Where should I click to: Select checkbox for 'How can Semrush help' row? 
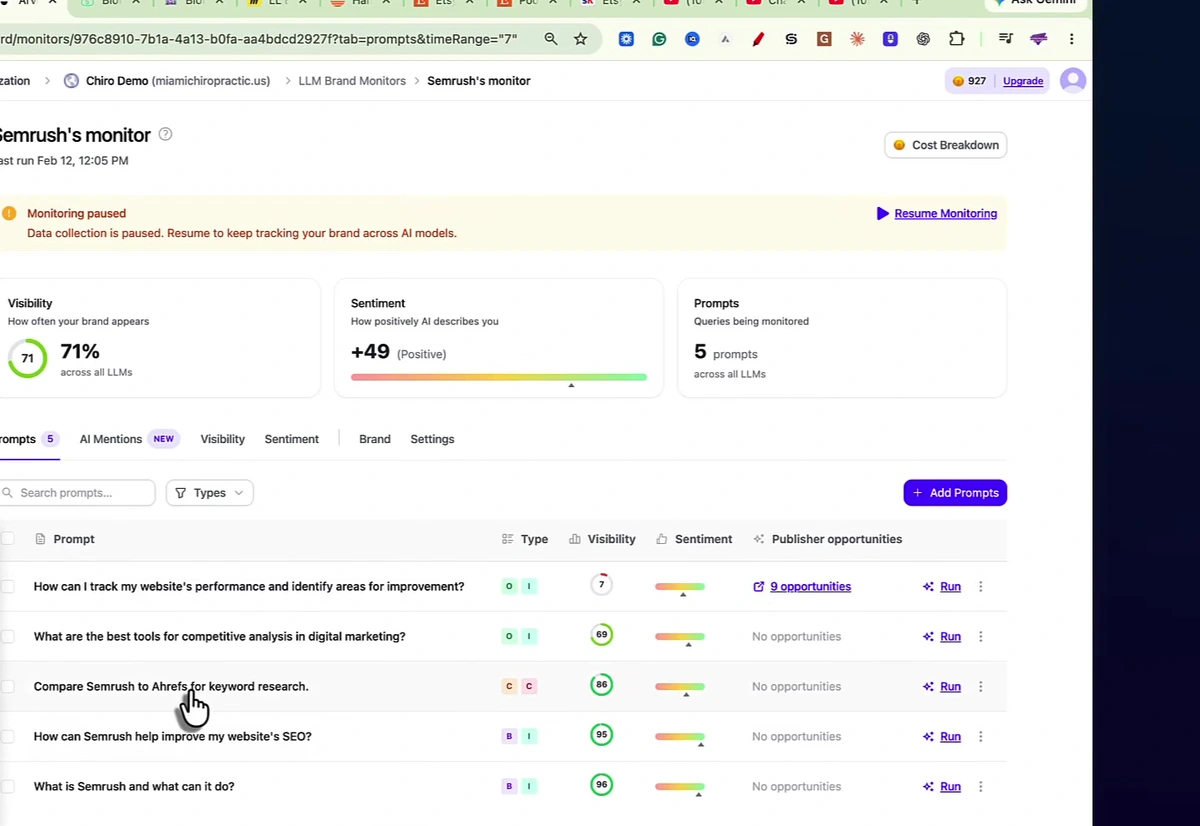point(8,737)
